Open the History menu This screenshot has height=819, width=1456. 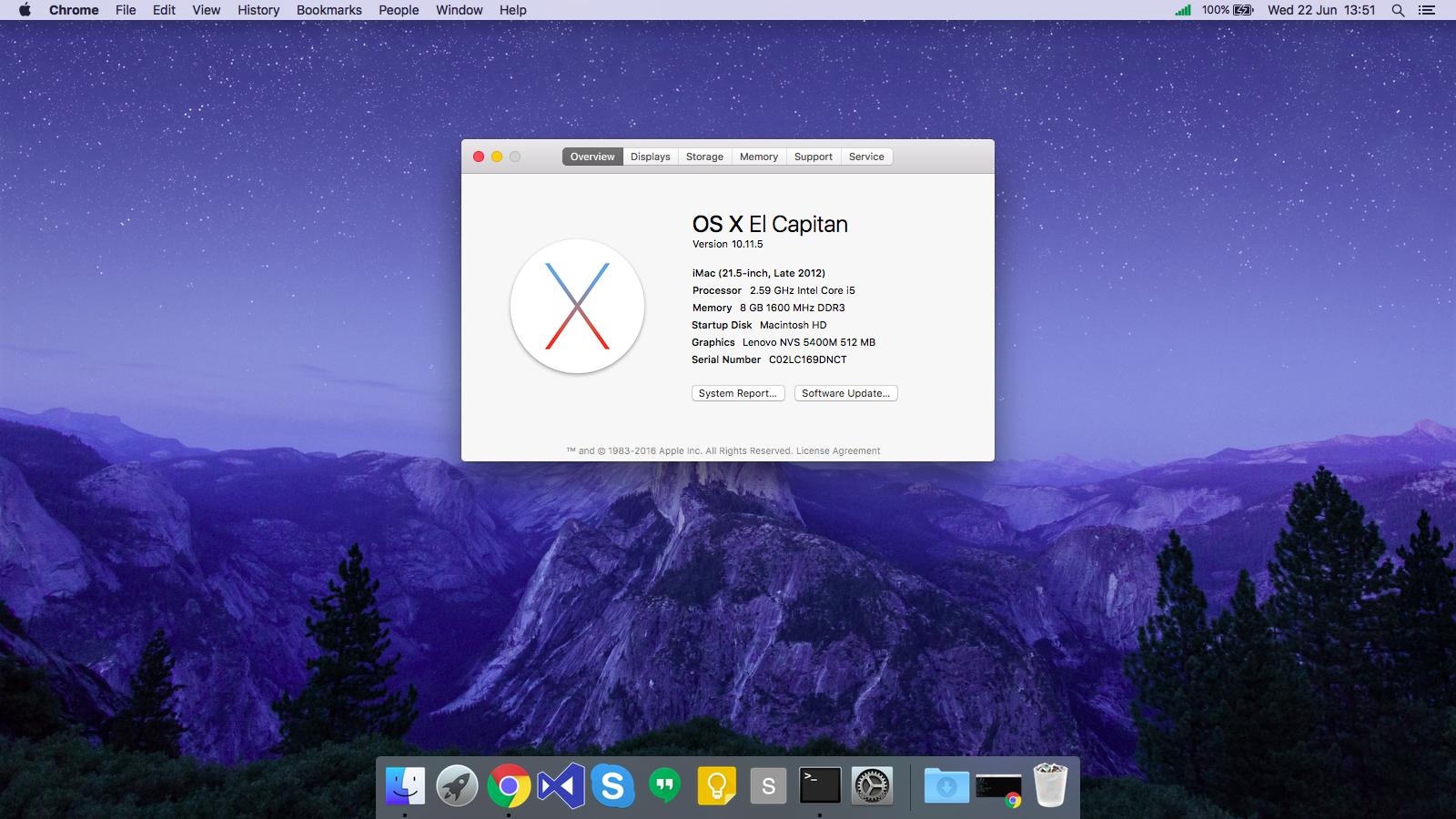point(258,10)
